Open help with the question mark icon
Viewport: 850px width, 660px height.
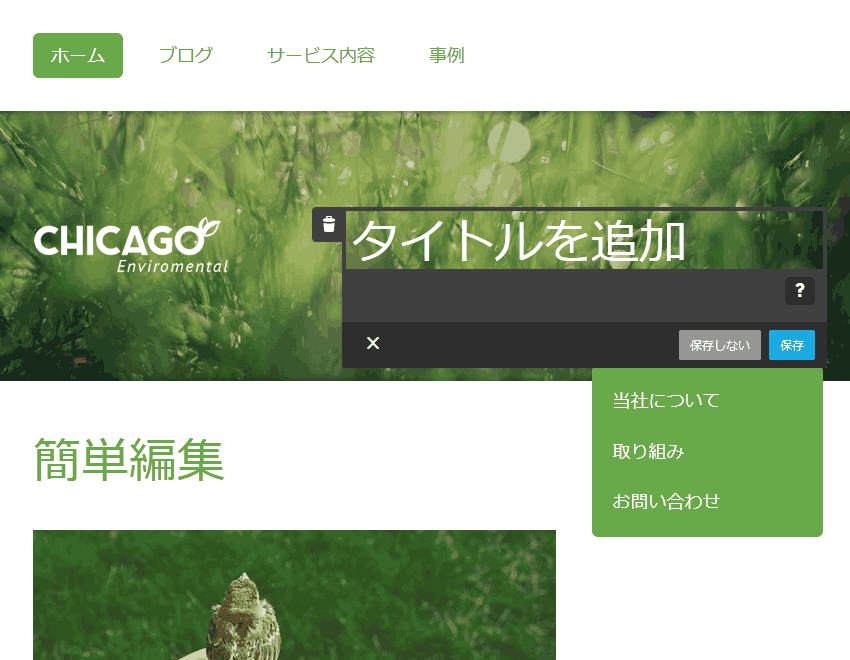click(799, 291)
